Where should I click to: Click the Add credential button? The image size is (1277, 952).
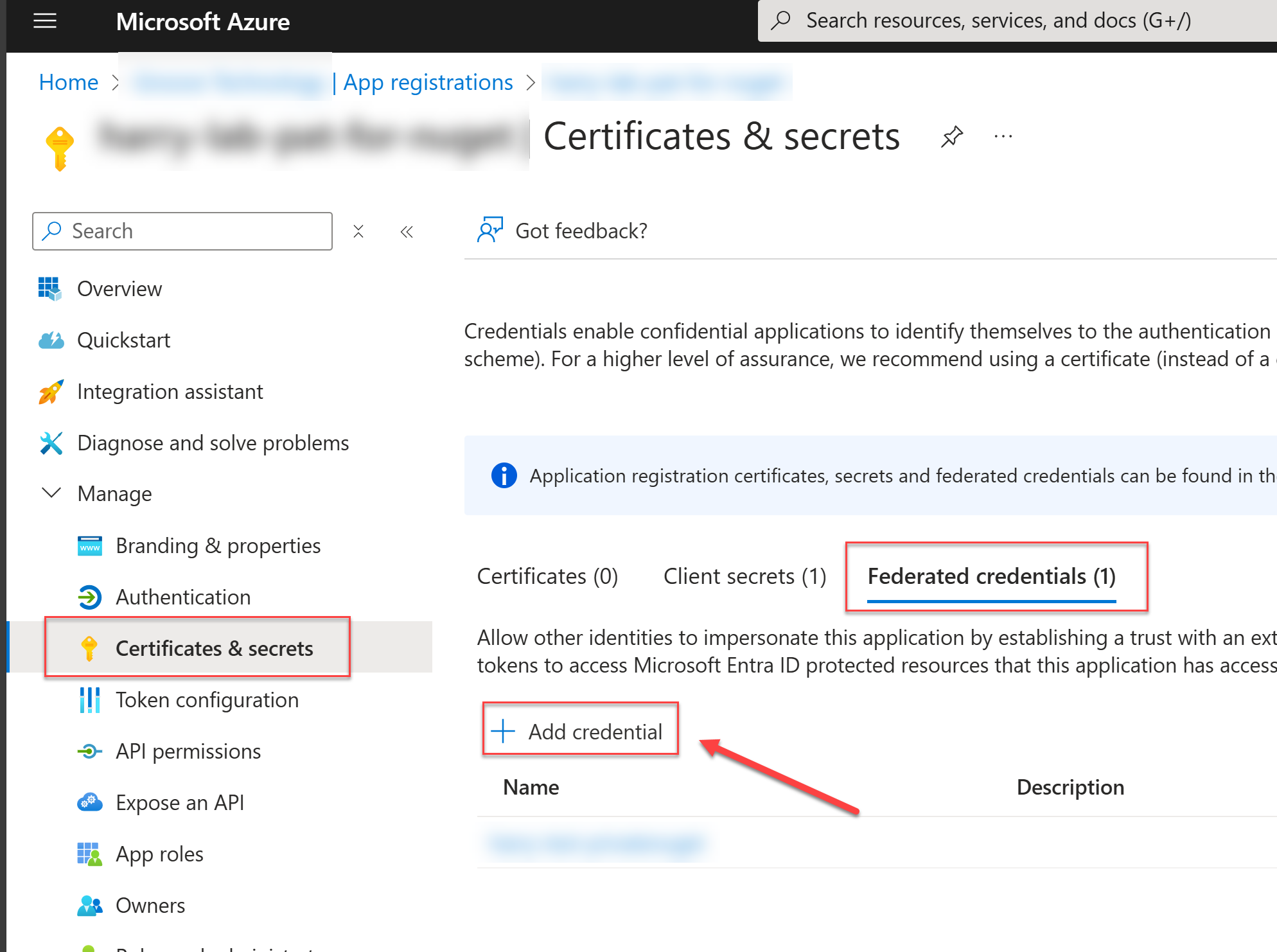click(579, 731)
